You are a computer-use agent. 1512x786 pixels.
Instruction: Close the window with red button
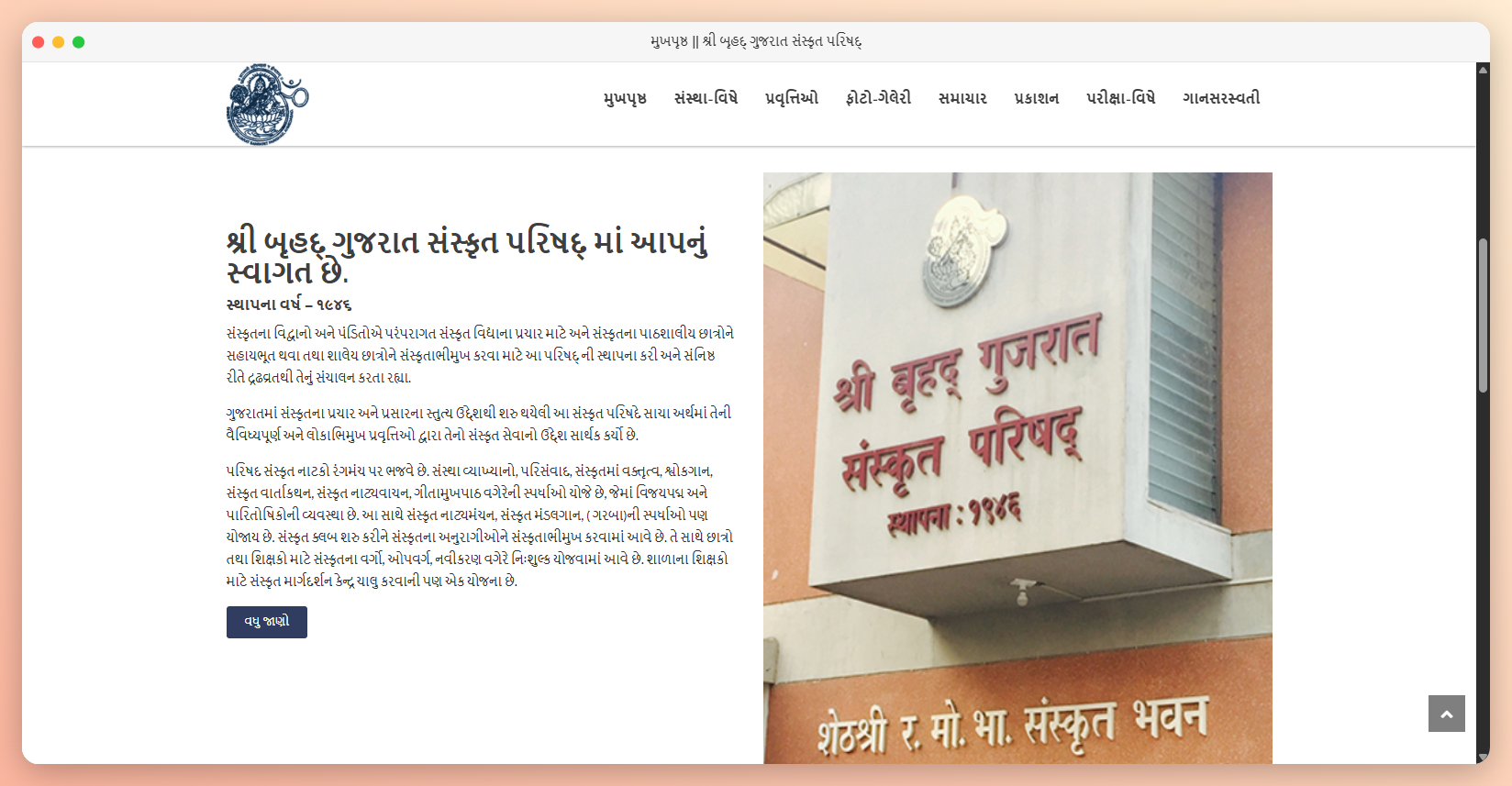38,42
